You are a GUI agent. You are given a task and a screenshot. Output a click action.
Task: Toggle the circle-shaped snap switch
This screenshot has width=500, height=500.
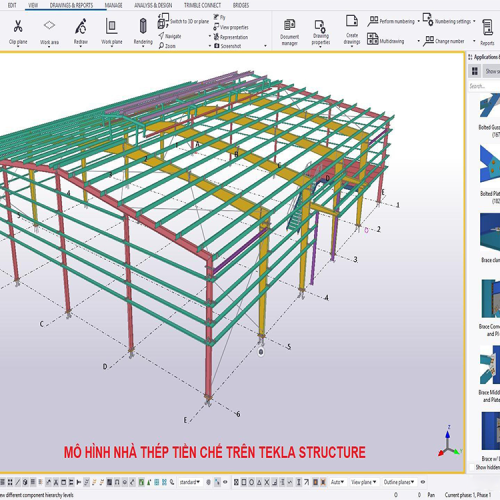click(x=252, y=482)
